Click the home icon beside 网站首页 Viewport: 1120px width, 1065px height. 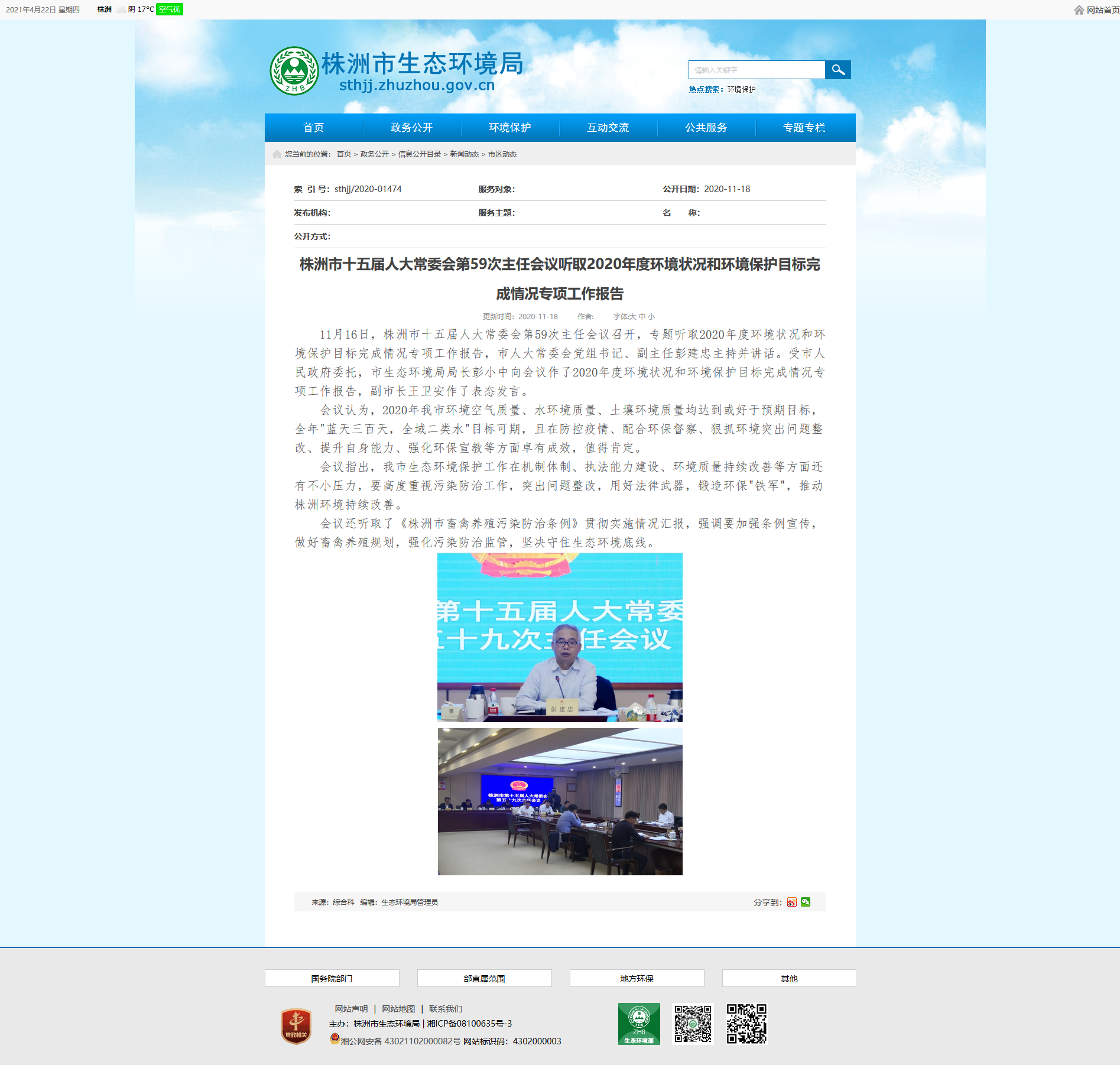pos(1079,10)
